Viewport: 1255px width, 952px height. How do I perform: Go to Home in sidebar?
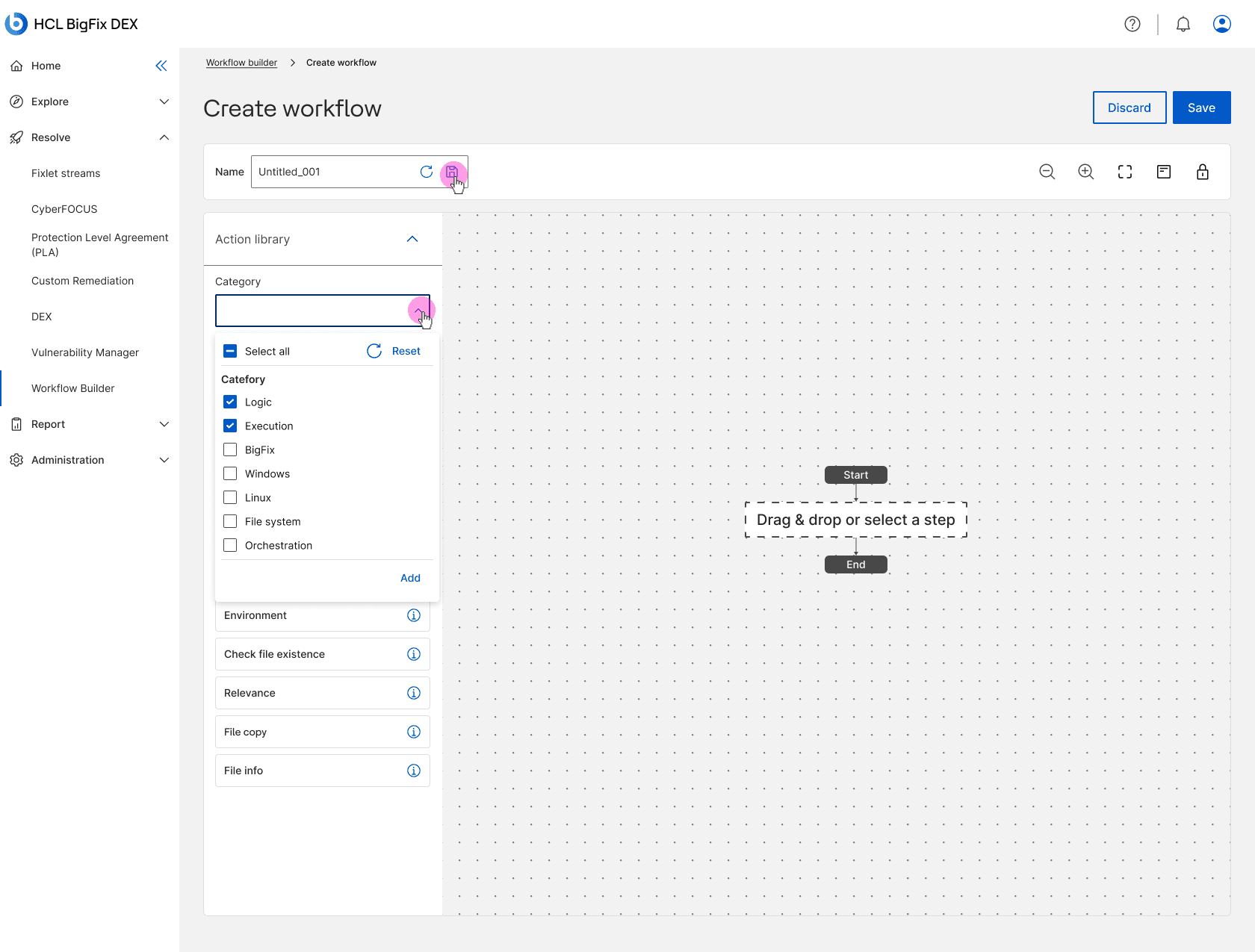[46, 66]
